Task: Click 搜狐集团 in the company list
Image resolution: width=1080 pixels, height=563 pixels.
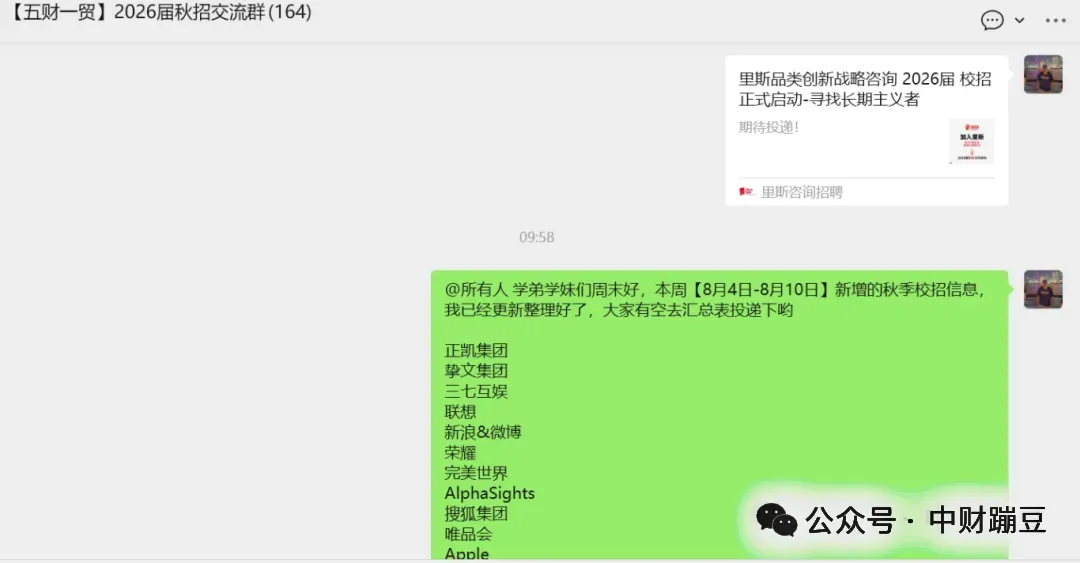Action: 476,513
